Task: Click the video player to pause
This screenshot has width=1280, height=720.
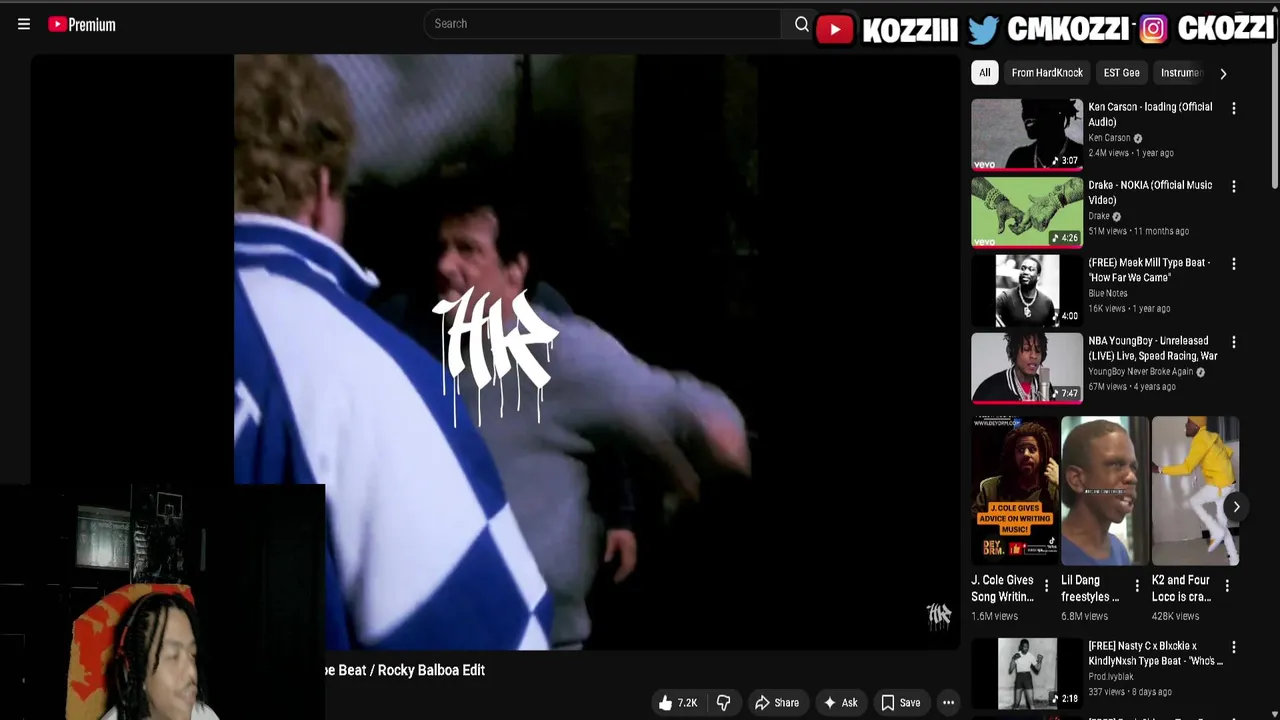Action: click(x=496, y=352)
